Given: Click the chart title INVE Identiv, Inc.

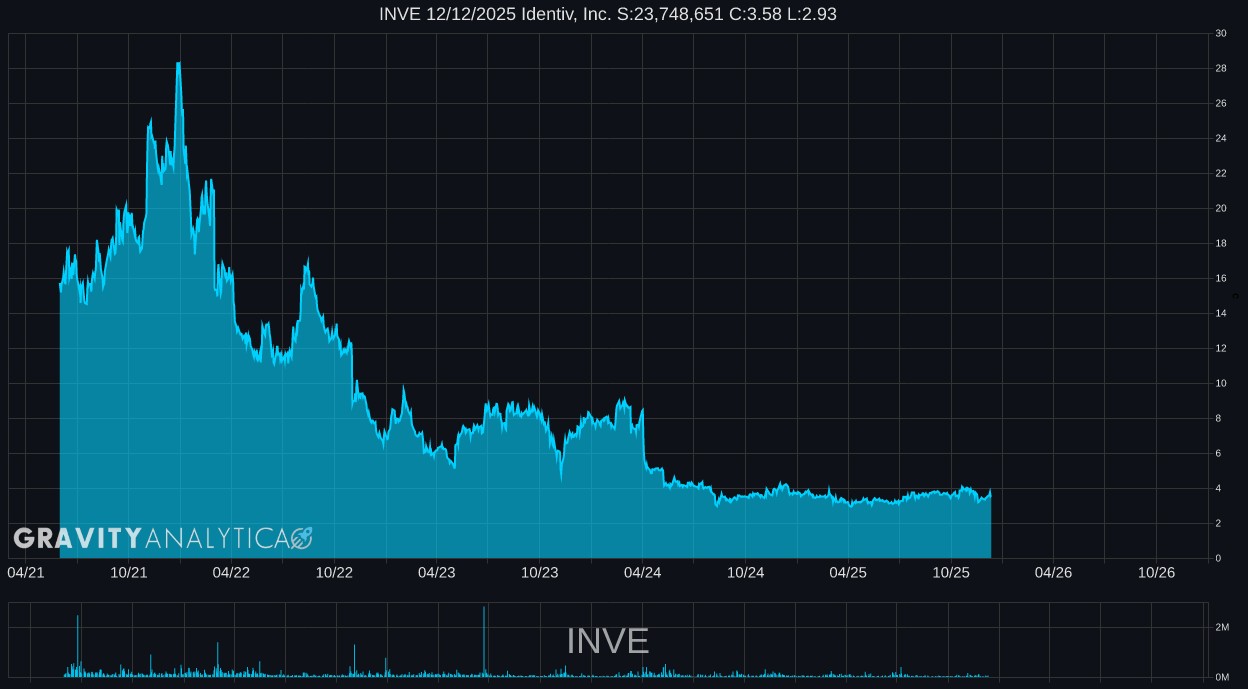Looking at the screenshot, I should [607, 14].
